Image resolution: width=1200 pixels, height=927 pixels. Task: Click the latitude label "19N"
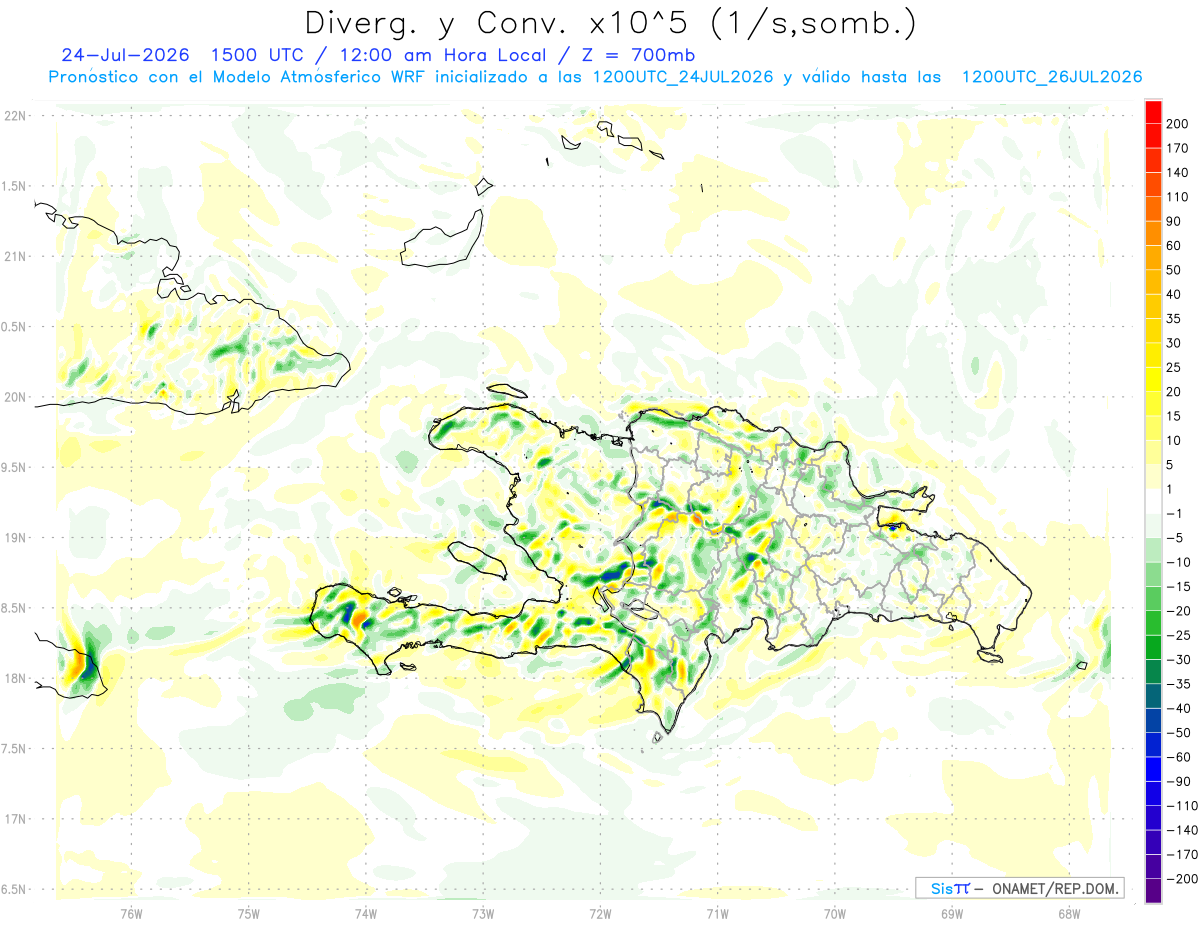pyautogui.click(x=15, y=538)
